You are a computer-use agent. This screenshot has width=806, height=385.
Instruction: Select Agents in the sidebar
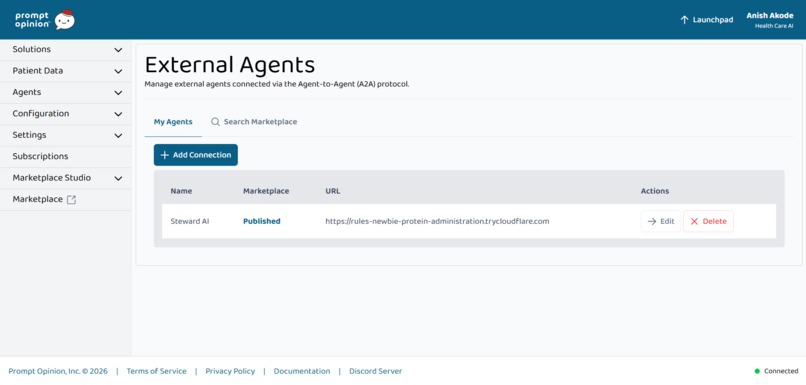[65, 93]
